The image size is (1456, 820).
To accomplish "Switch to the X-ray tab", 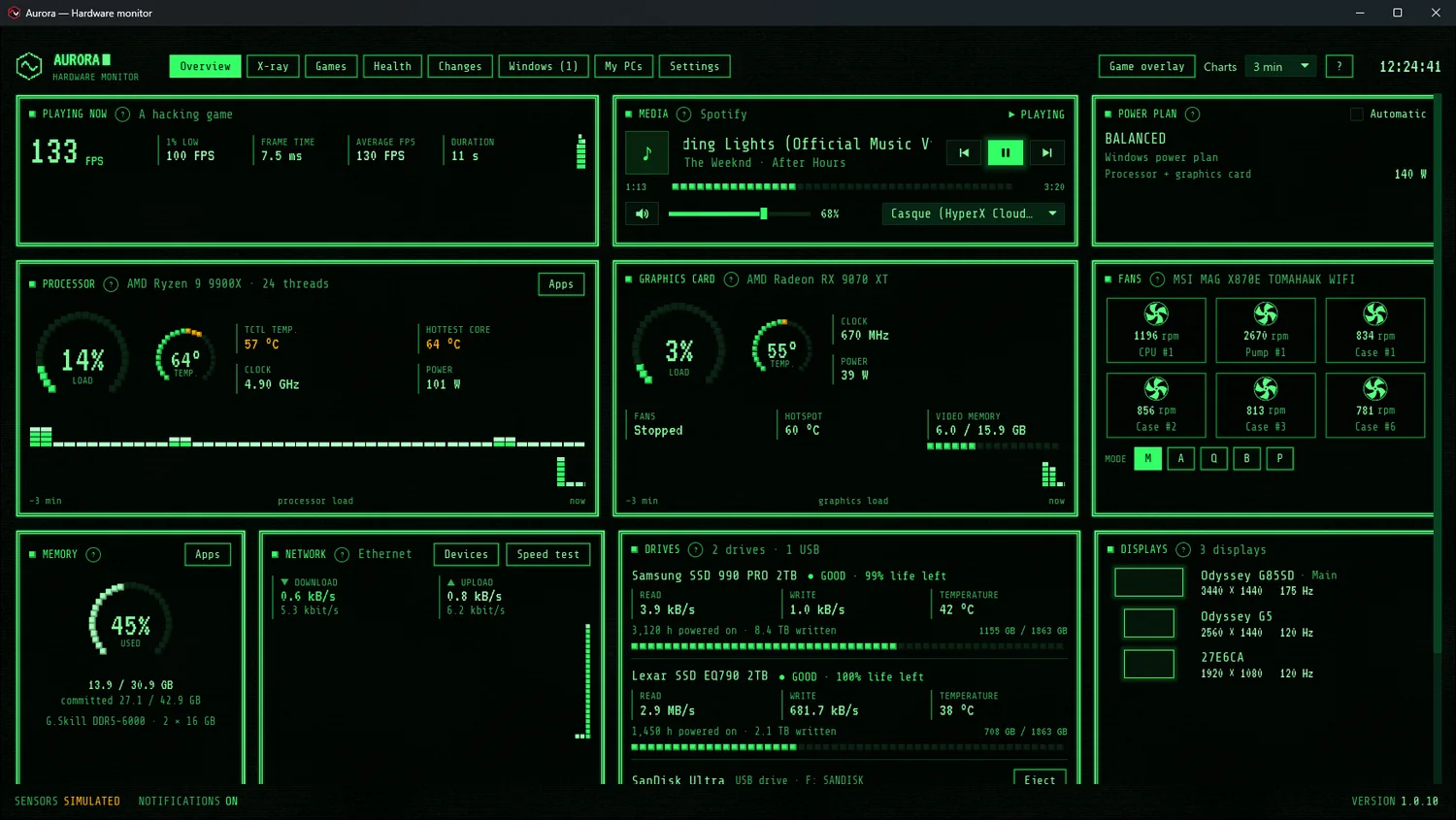I will [273, 66].
